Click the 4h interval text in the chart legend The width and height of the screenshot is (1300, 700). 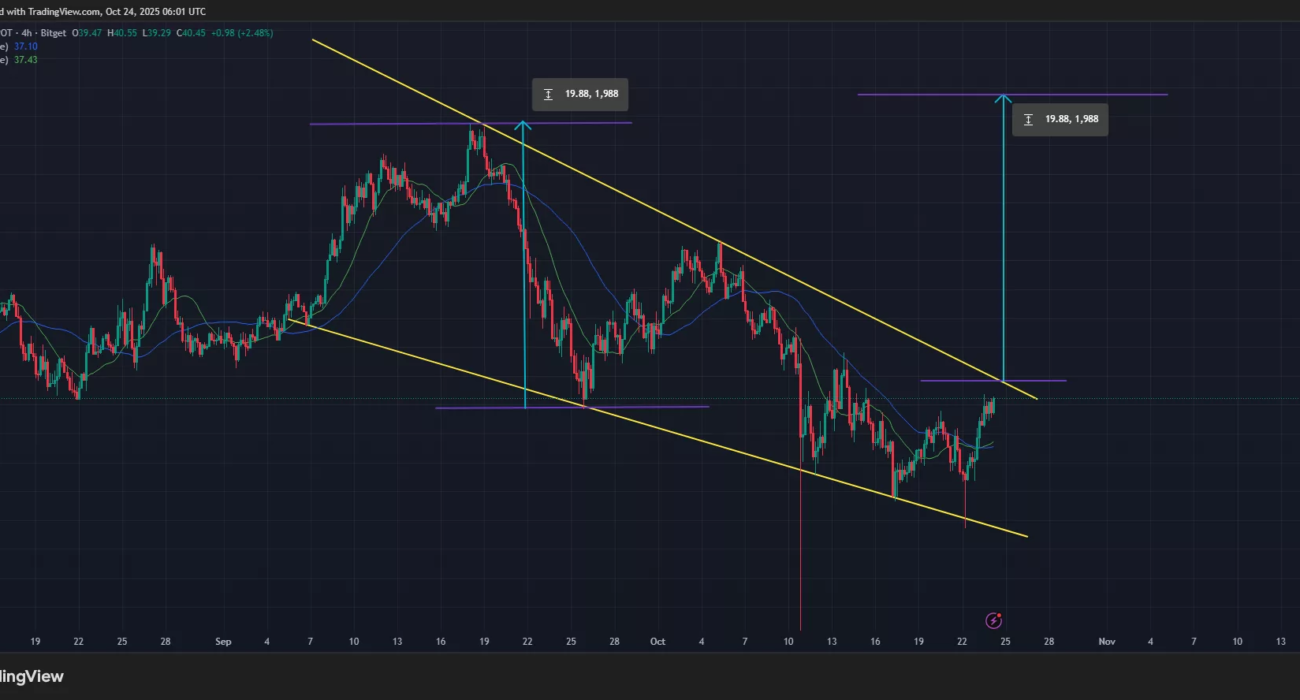click(43, 33)
